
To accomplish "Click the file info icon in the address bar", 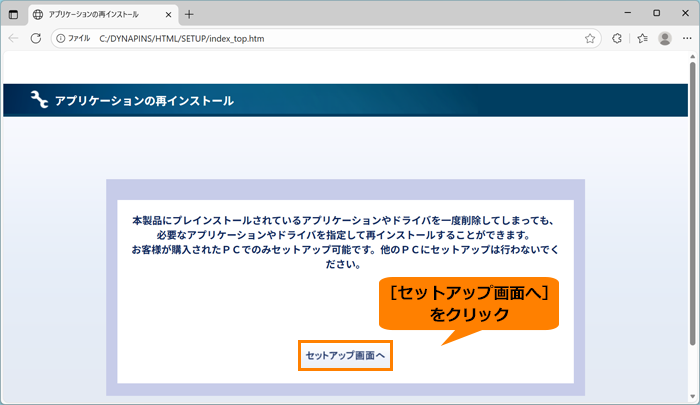I will 62,38.
